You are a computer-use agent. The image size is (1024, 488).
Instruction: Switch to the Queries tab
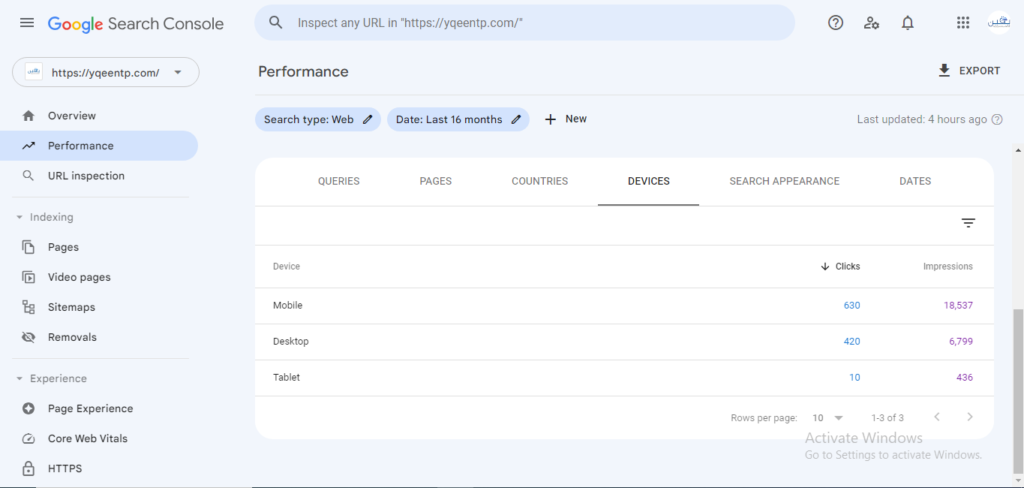pyautogui.click(x=338, y=181)
